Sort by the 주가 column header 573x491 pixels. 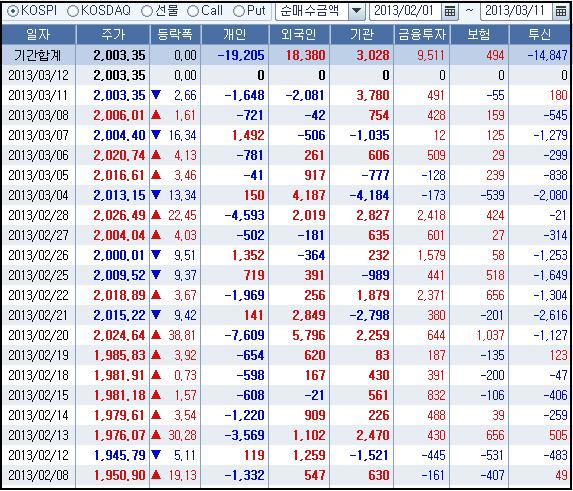[113, 34]
